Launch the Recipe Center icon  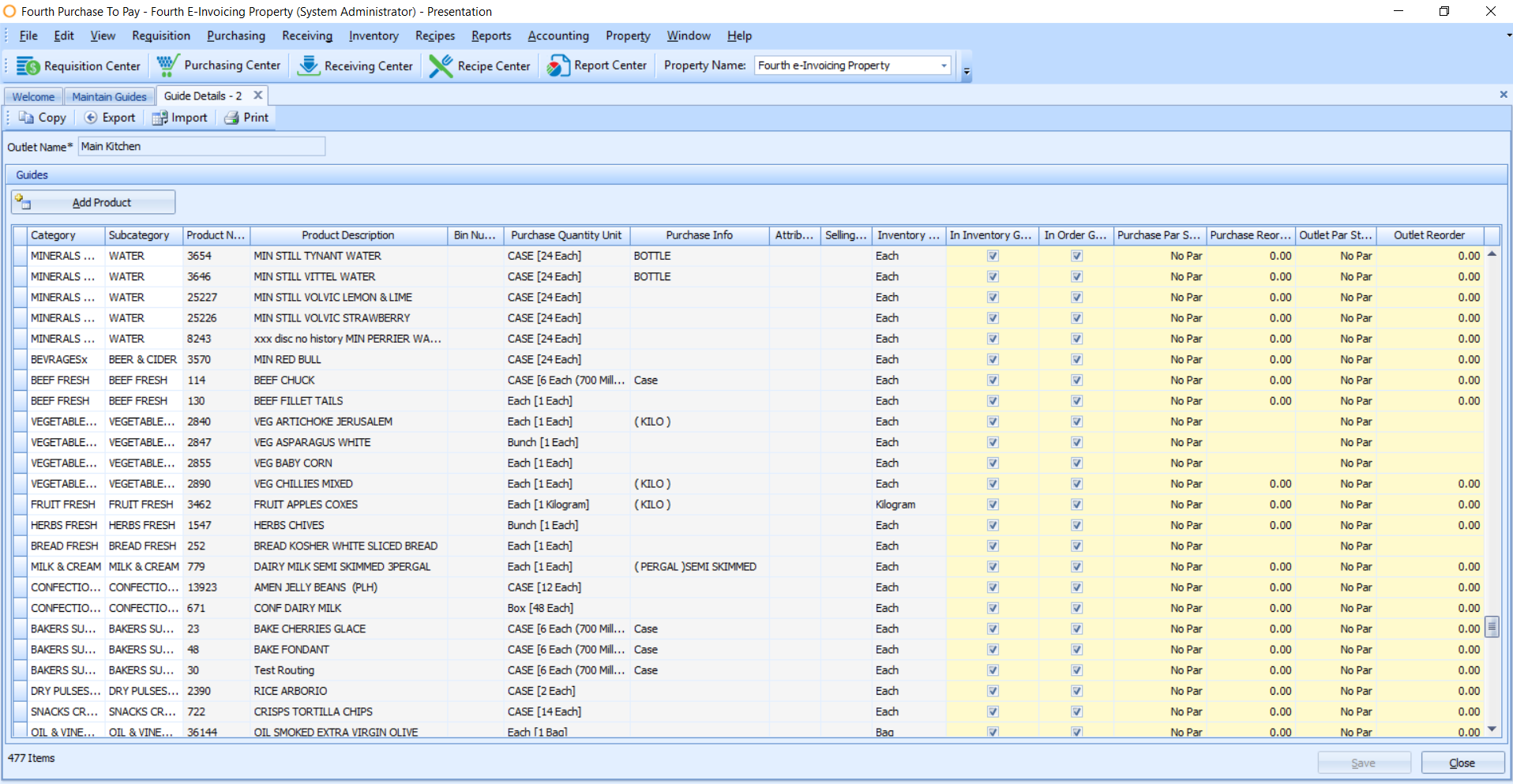[x=441, y=66]
